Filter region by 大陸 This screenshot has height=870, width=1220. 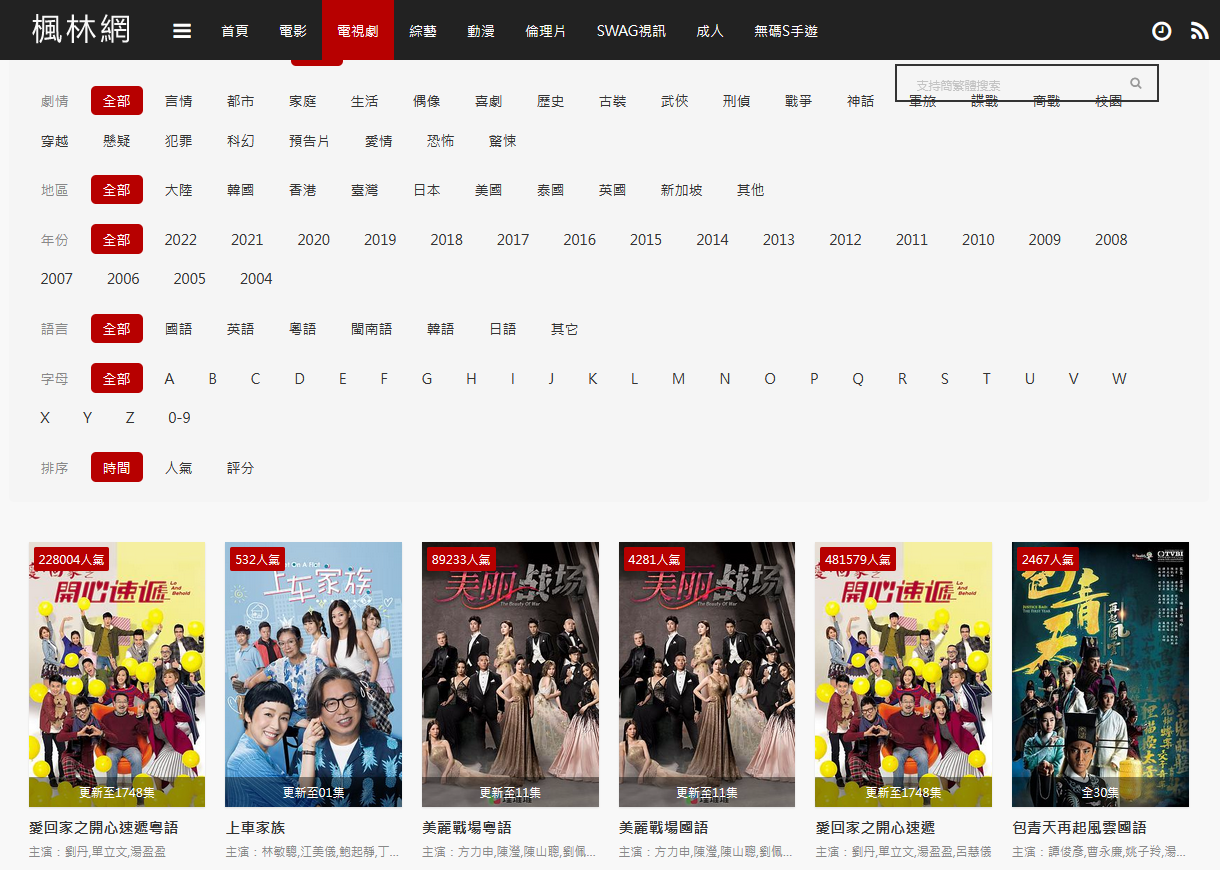click(179, 190)
